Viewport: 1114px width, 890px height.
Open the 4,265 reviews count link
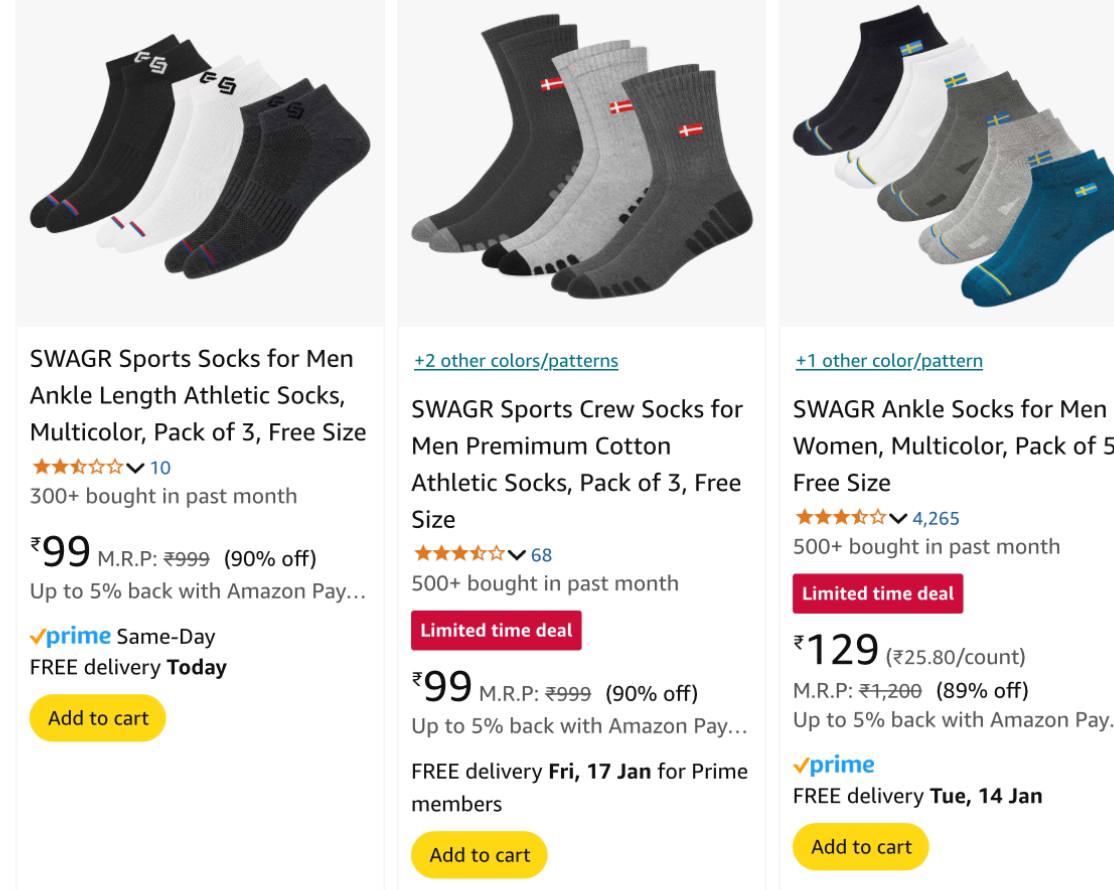click(938, 517)
